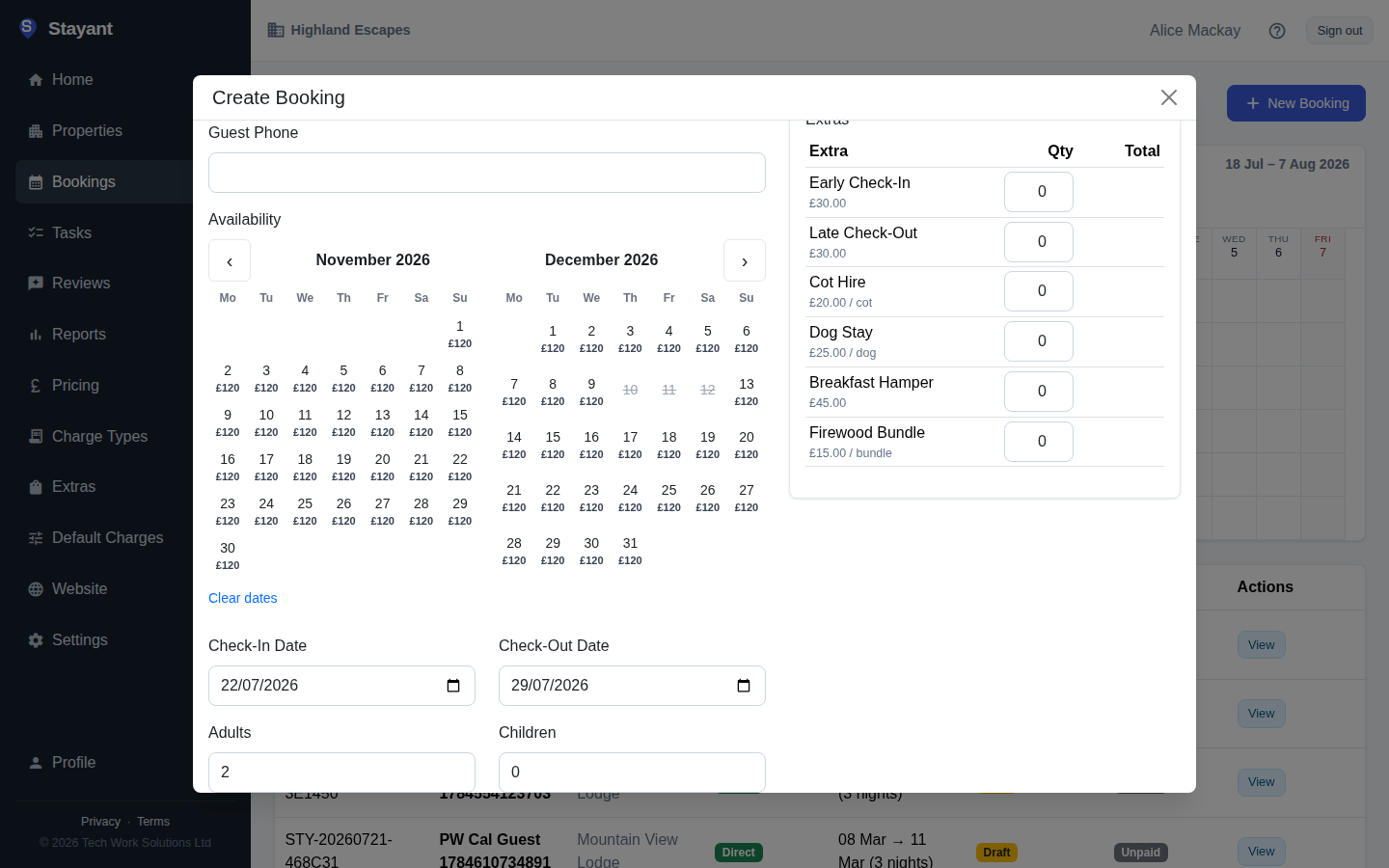Click the Firewood Bundle quantity field
1389x868 pixels.
[x=1039, y=442]
